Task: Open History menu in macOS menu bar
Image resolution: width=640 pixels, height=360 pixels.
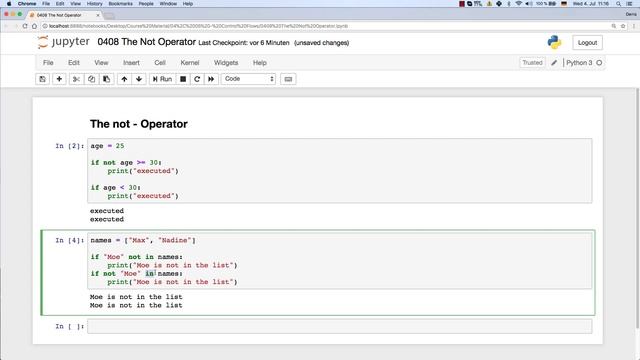Action: point(94,4)
